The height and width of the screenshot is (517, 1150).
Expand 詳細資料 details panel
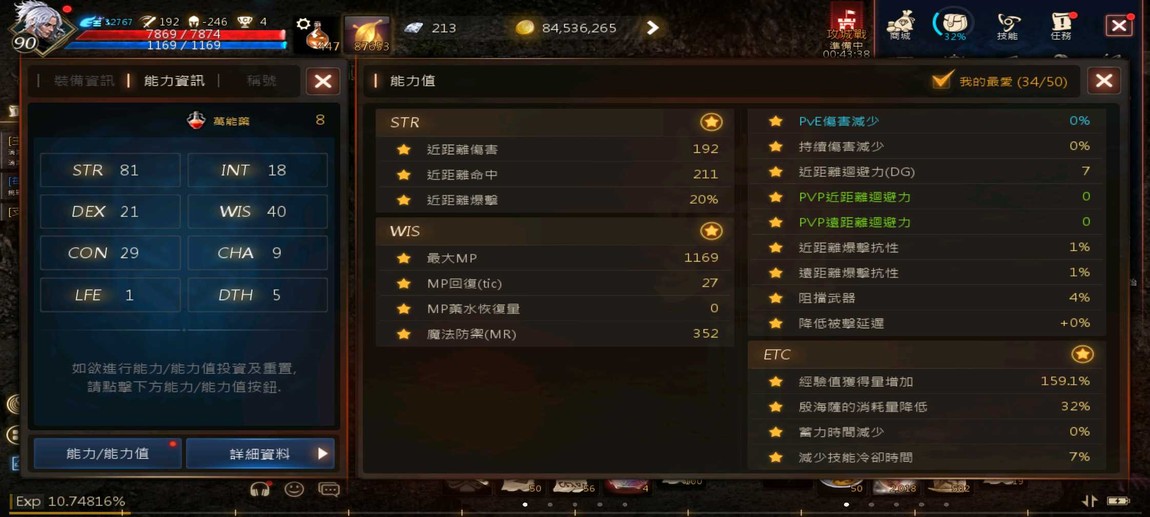coord(260,454)
